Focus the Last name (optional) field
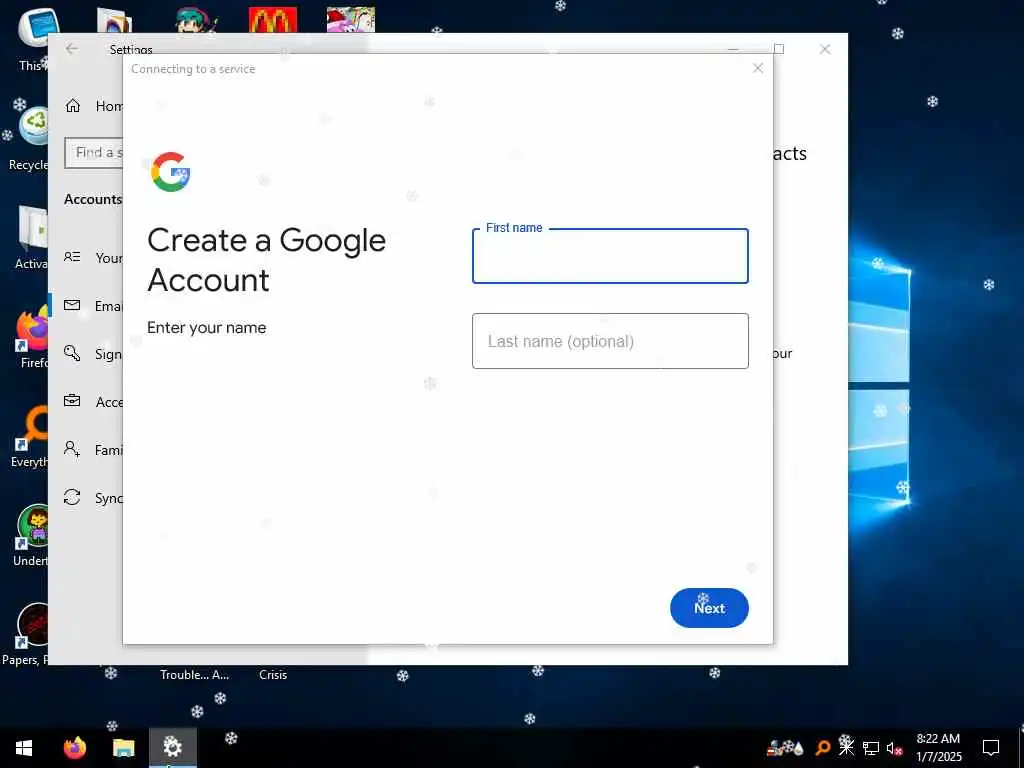 pyautogui.click(x=610, y=341)
